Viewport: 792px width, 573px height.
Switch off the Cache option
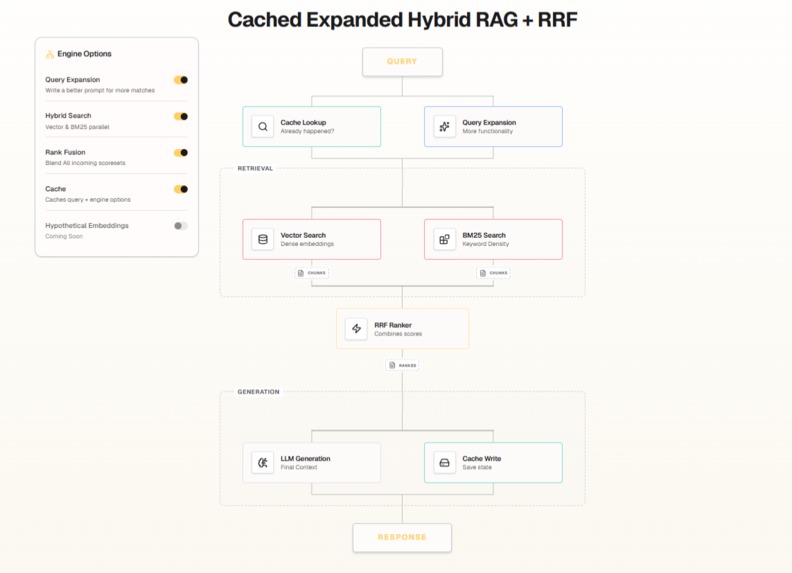point(181,189)
